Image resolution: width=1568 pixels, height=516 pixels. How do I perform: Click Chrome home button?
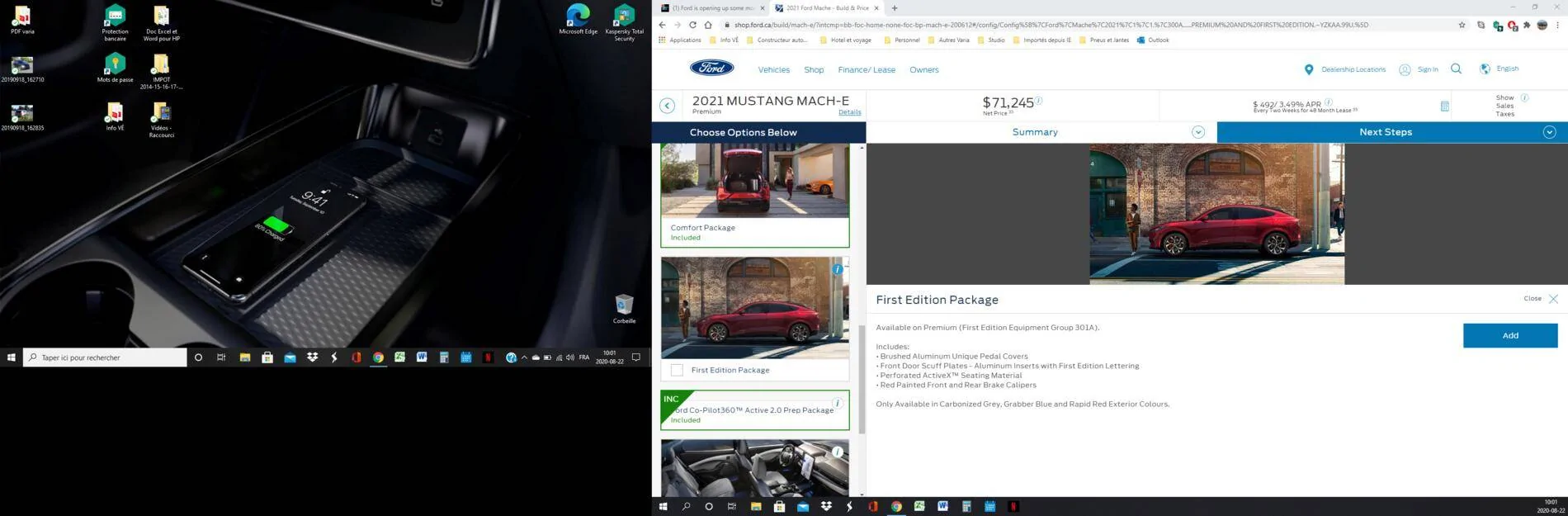(707, 25)
